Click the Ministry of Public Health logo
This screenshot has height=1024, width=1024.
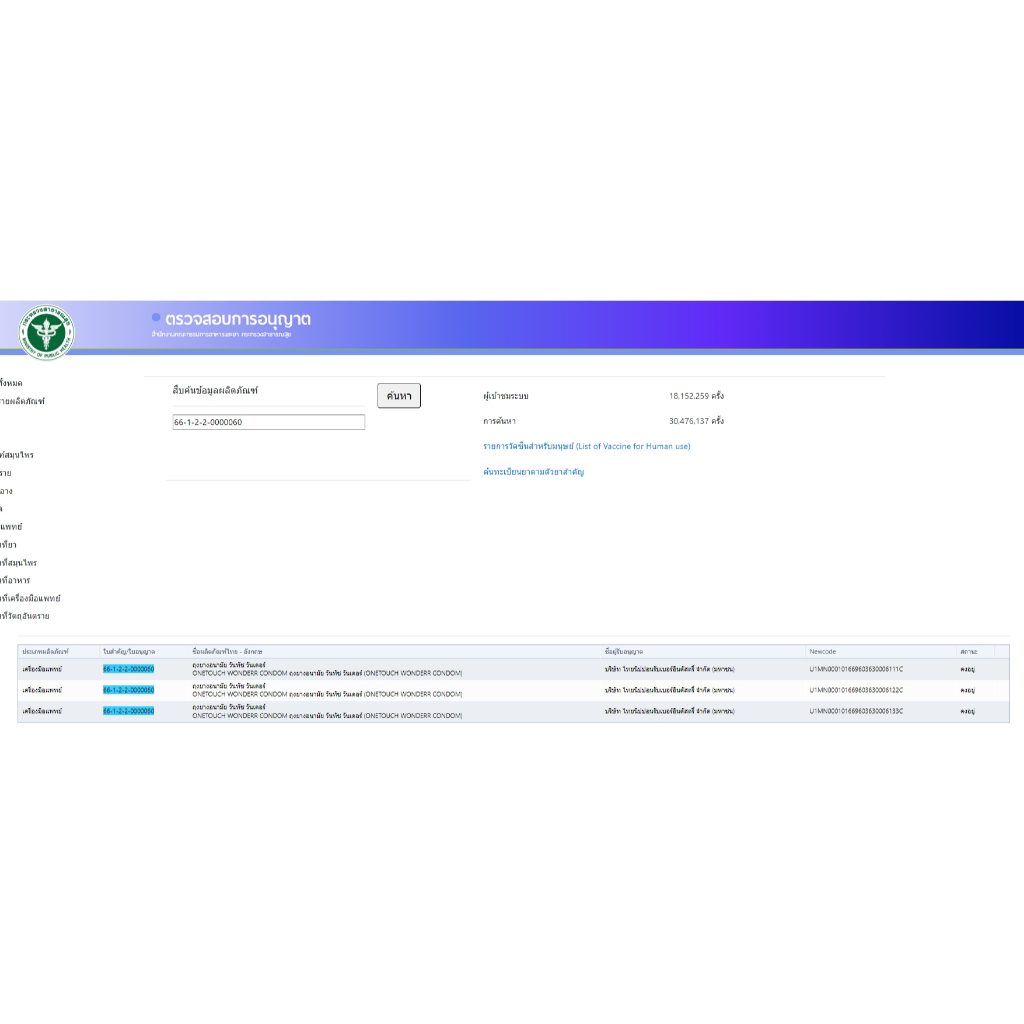tap(46, 332)
